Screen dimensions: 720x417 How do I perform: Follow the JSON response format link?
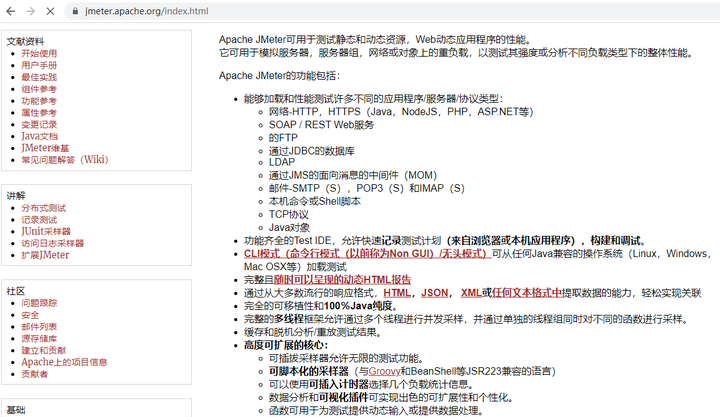(x=434, y=293)
